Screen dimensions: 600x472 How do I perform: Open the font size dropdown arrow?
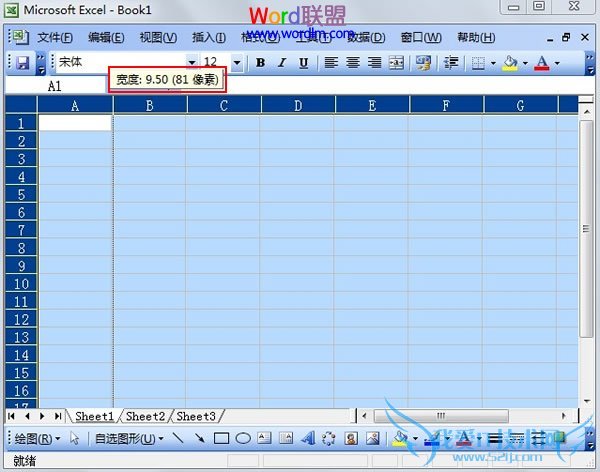(x=237, y=62)
